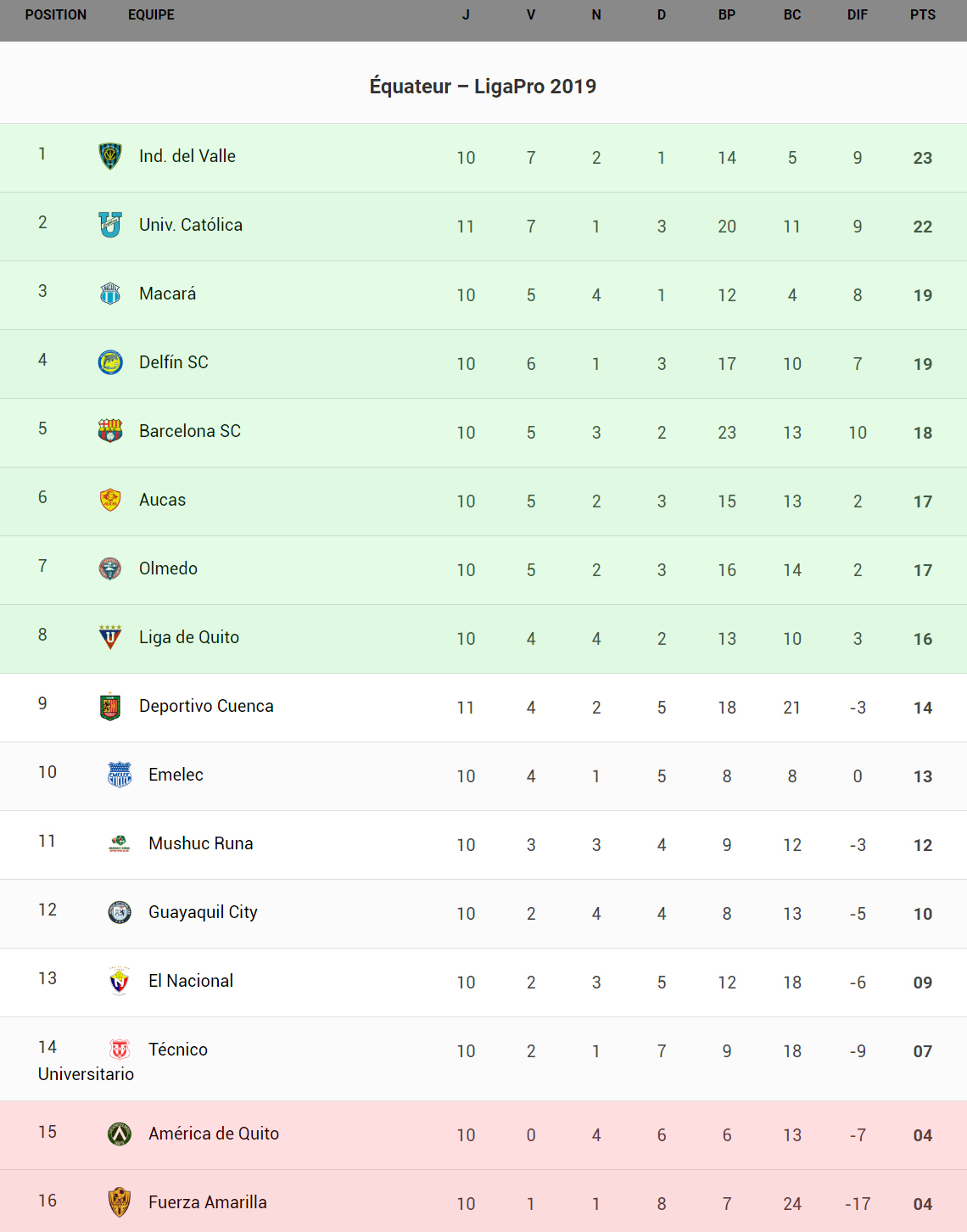The height and width of the screenshot is (1232, 967).
Task: Click the Macará club badge
Action: click(110, 294)
